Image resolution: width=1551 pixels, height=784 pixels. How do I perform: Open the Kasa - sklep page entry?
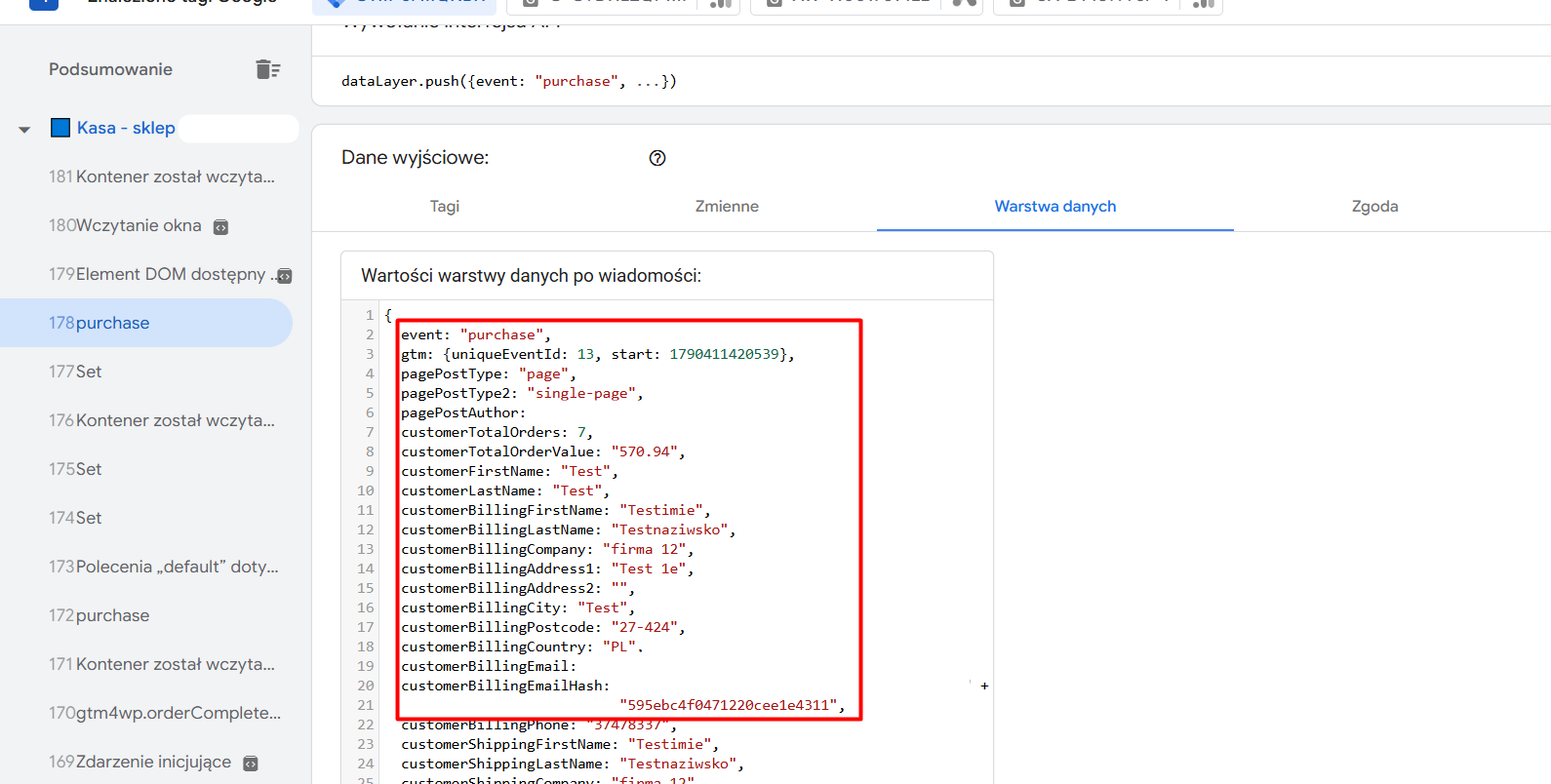pos(126,128)
